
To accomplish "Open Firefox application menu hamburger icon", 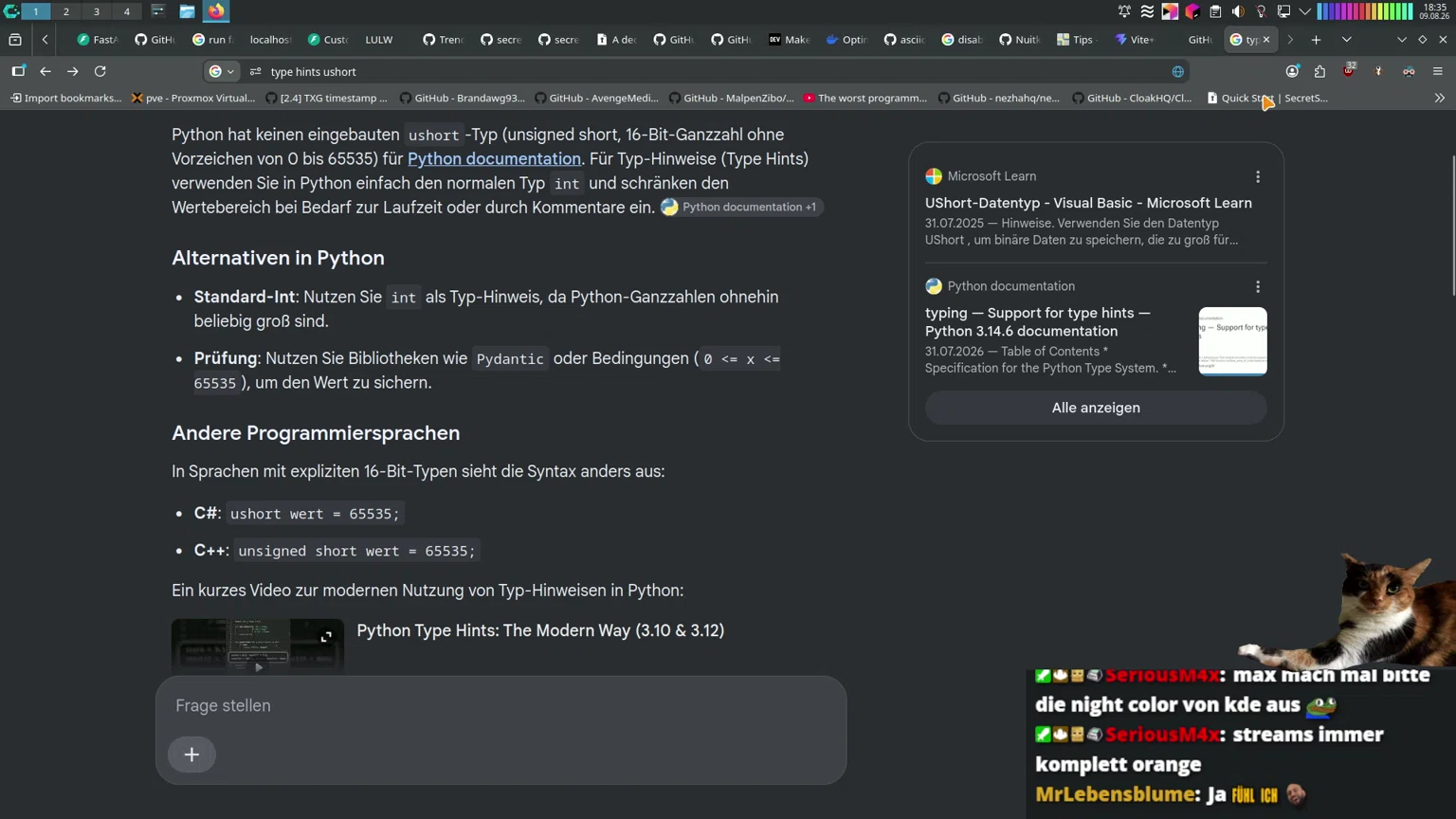I will pos(1437,71).
